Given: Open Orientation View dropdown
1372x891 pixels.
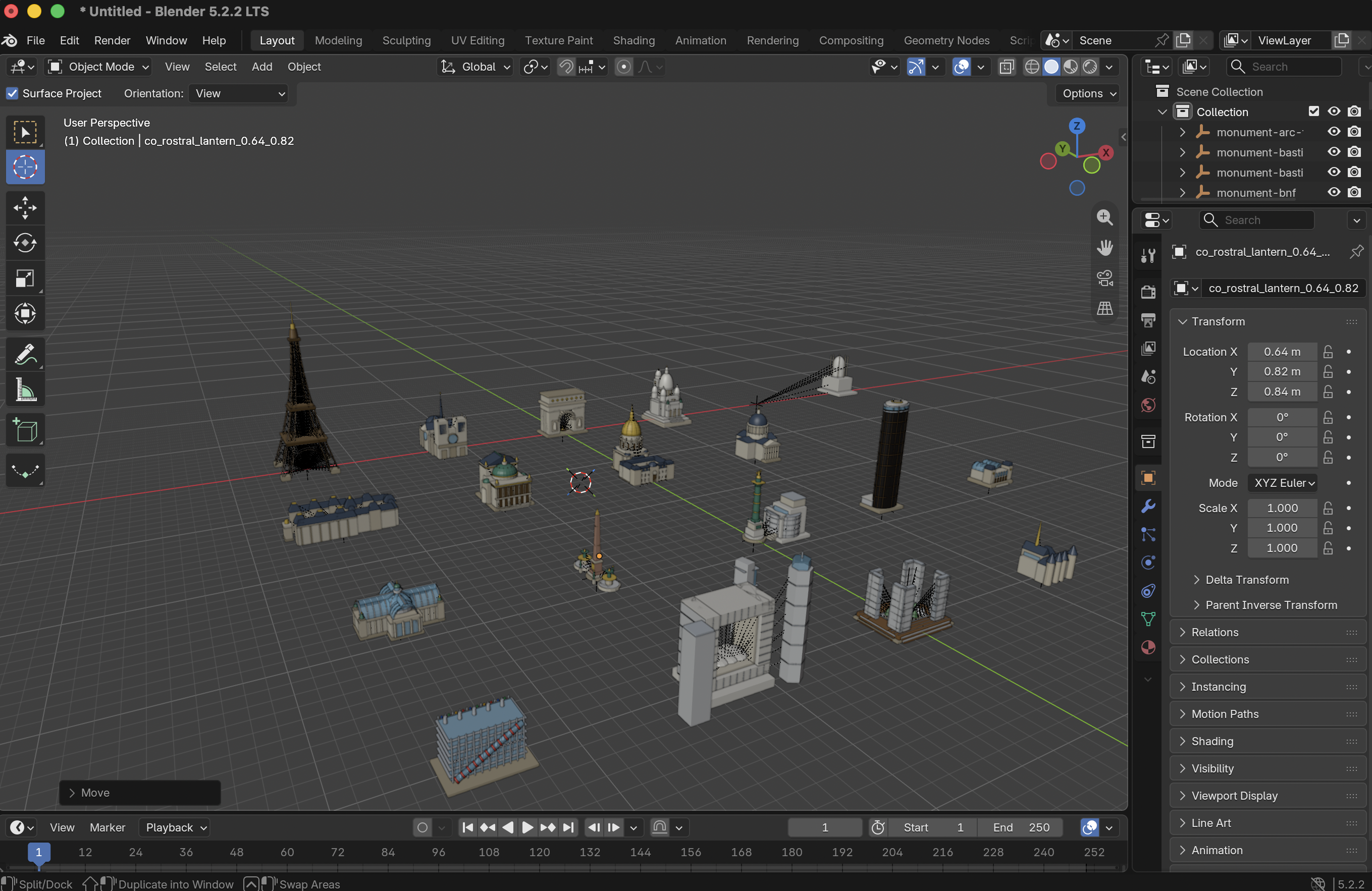Looking at the screenshot, I should [239, 93].
